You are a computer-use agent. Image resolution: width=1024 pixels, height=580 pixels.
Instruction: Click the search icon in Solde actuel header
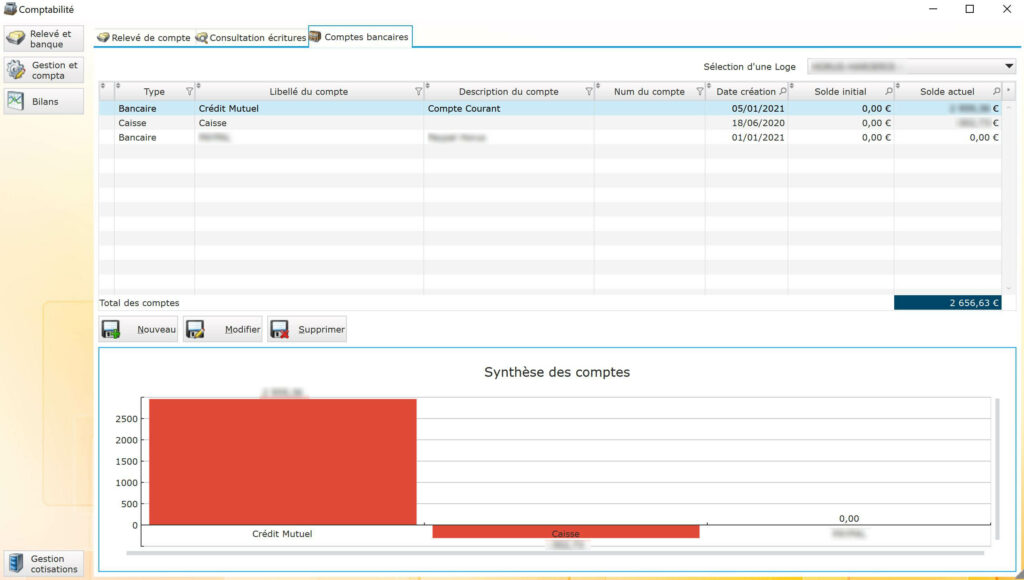click(995, 92)
